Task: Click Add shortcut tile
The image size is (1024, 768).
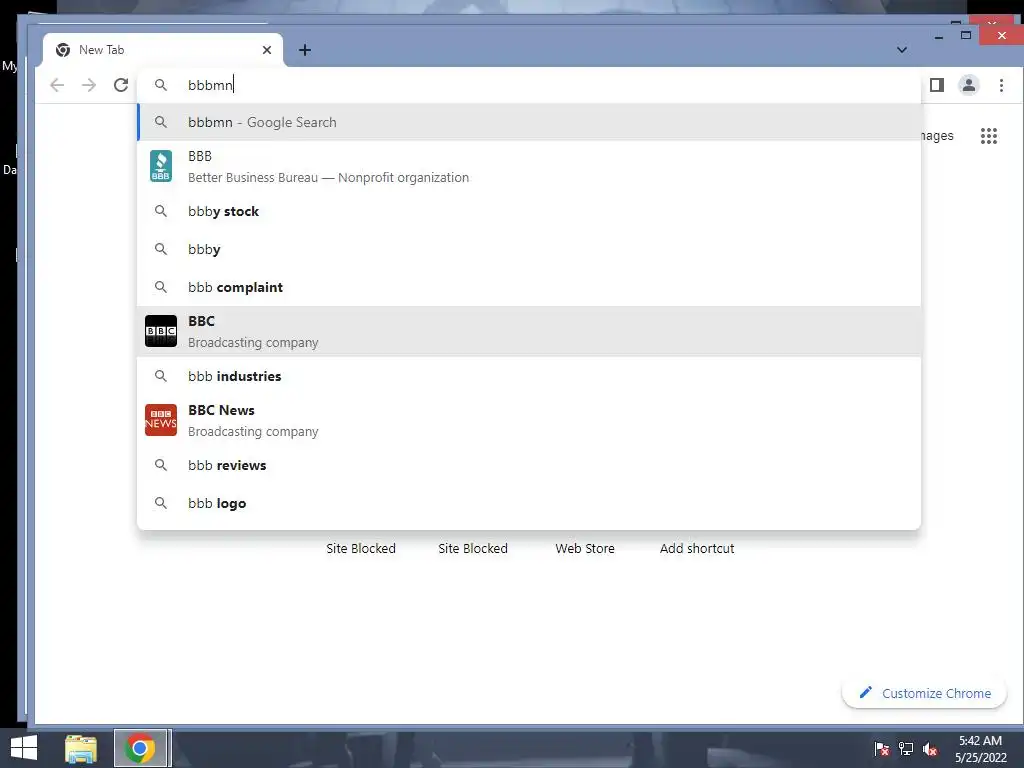Action: point(697,549)
